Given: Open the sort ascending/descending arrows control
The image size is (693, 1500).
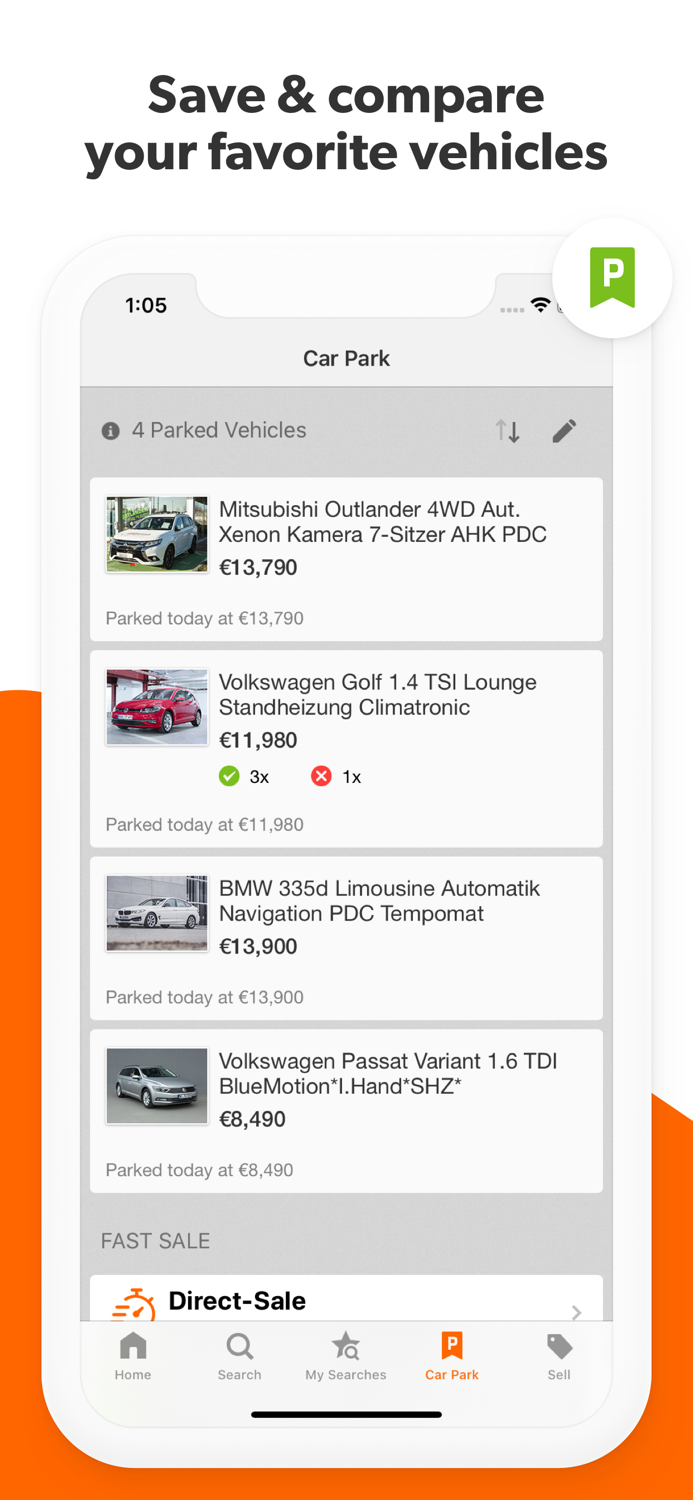Looking at the screenshot, I should [x=507, y=430].
